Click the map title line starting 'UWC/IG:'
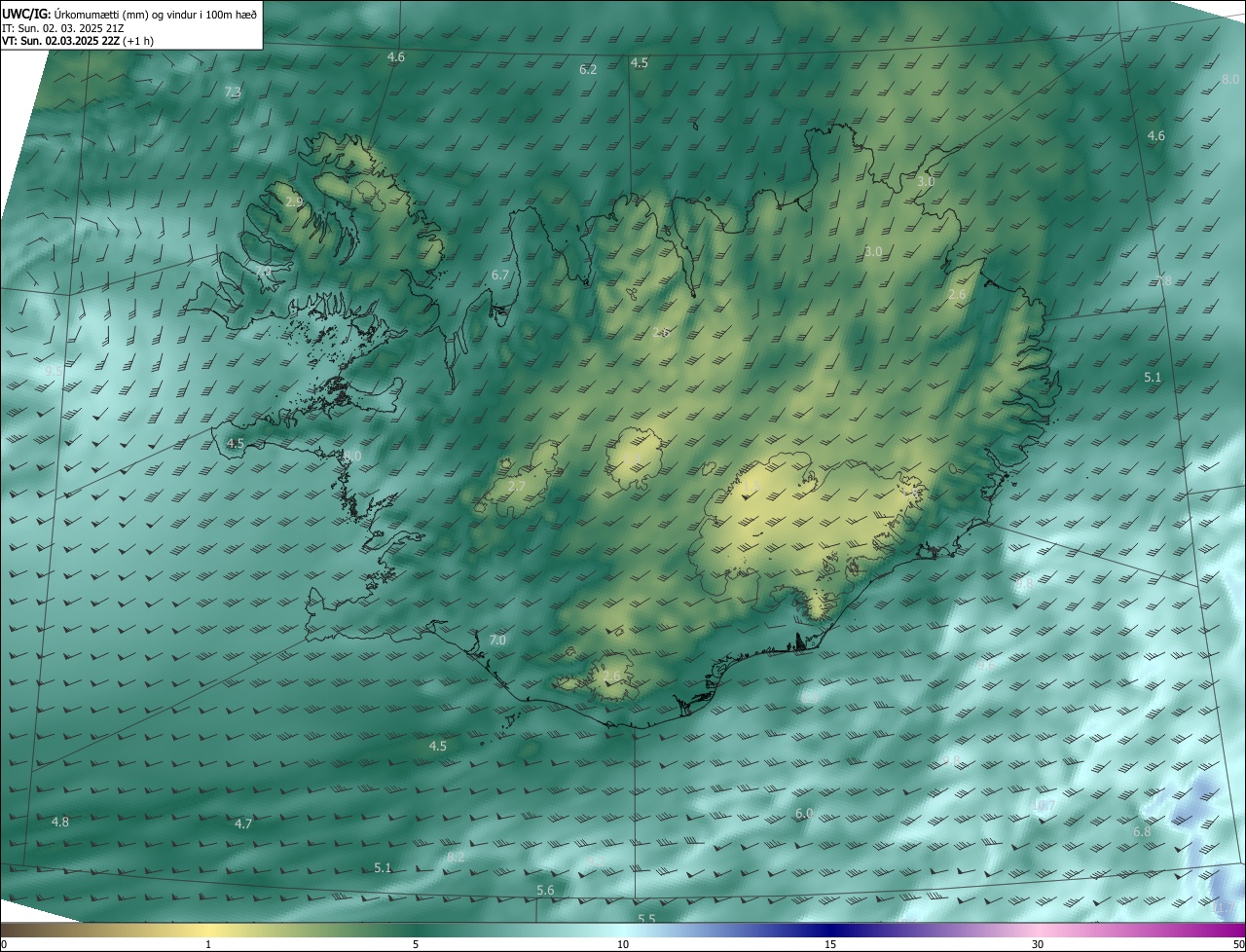This screenshot has width=1246, height=952. (x=129, y=14)
